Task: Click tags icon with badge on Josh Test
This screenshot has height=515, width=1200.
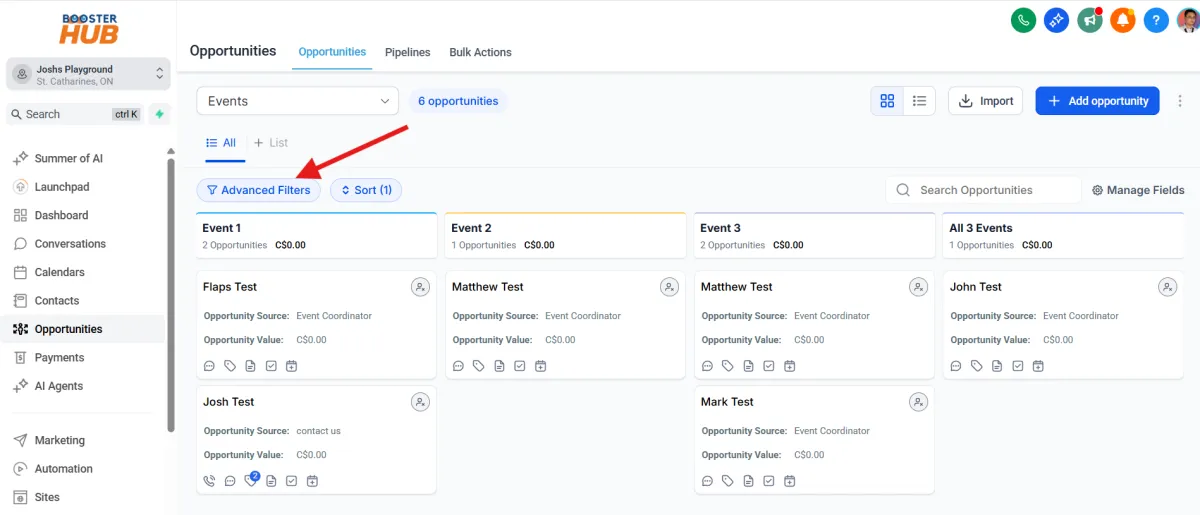Action: pyautogui.click(x=251, y=480)
